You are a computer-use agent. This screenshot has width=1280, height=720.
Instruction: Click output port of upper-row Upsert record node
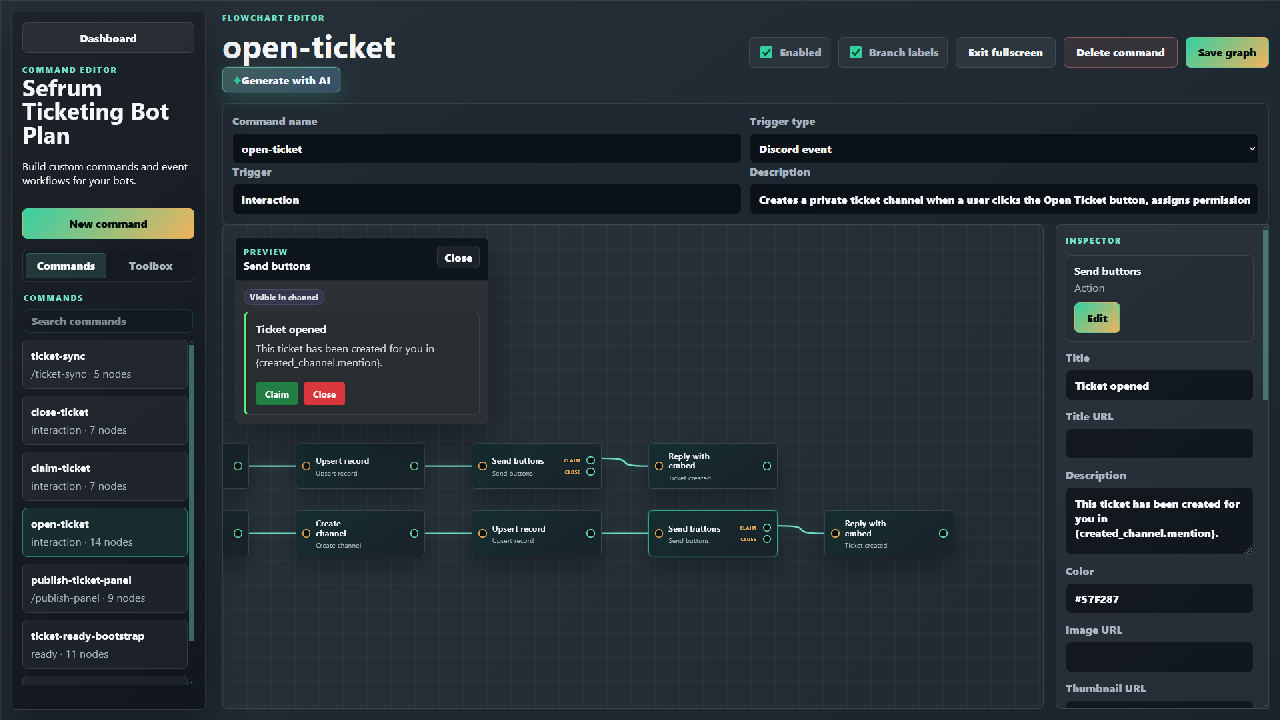tap(414, 465)
